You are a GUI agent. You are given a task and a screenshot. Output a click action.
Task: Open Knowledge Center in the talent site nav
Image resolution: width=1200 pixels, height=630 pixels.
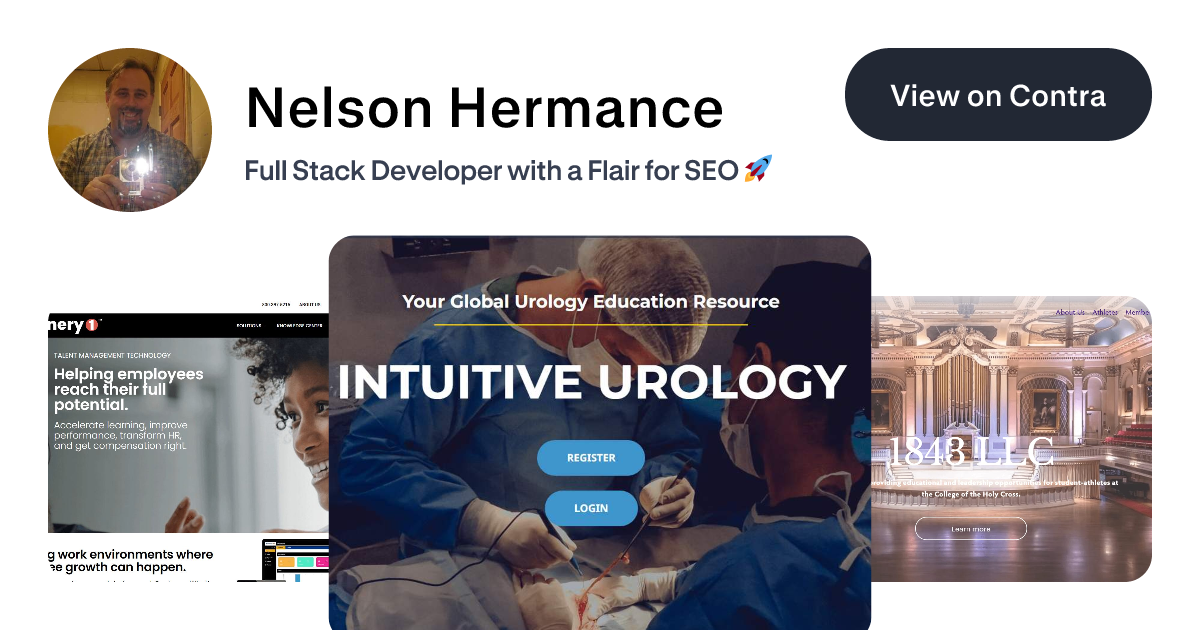[297, 326]
